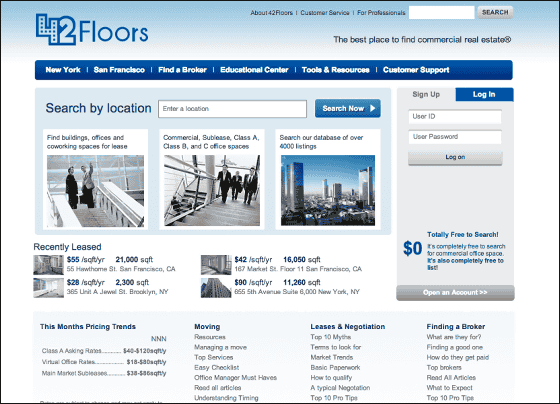Focus the Enter a location field

(x=232, y=109)
